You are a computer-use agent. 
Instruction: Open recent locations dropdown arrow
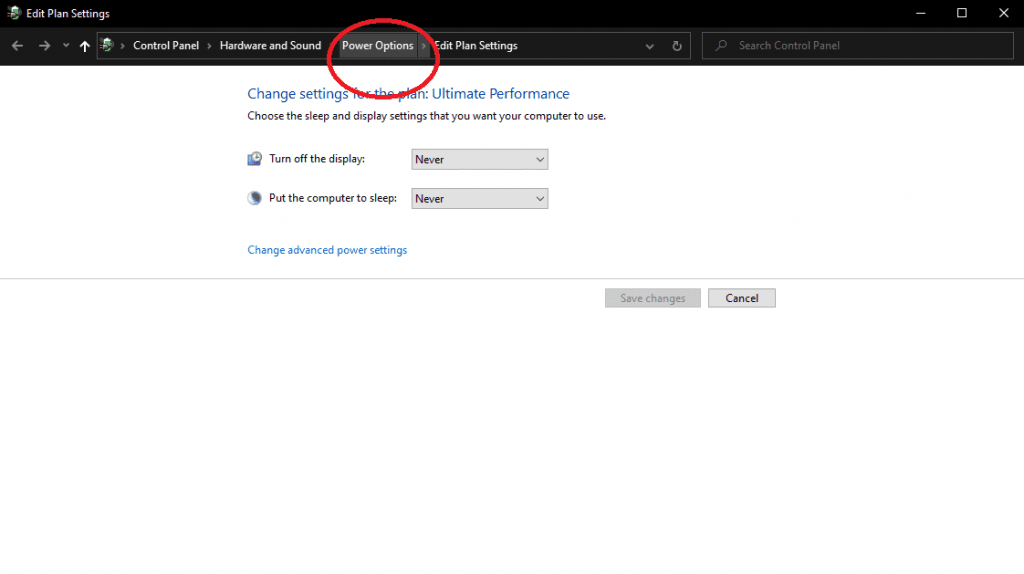(x=66, y=46)
